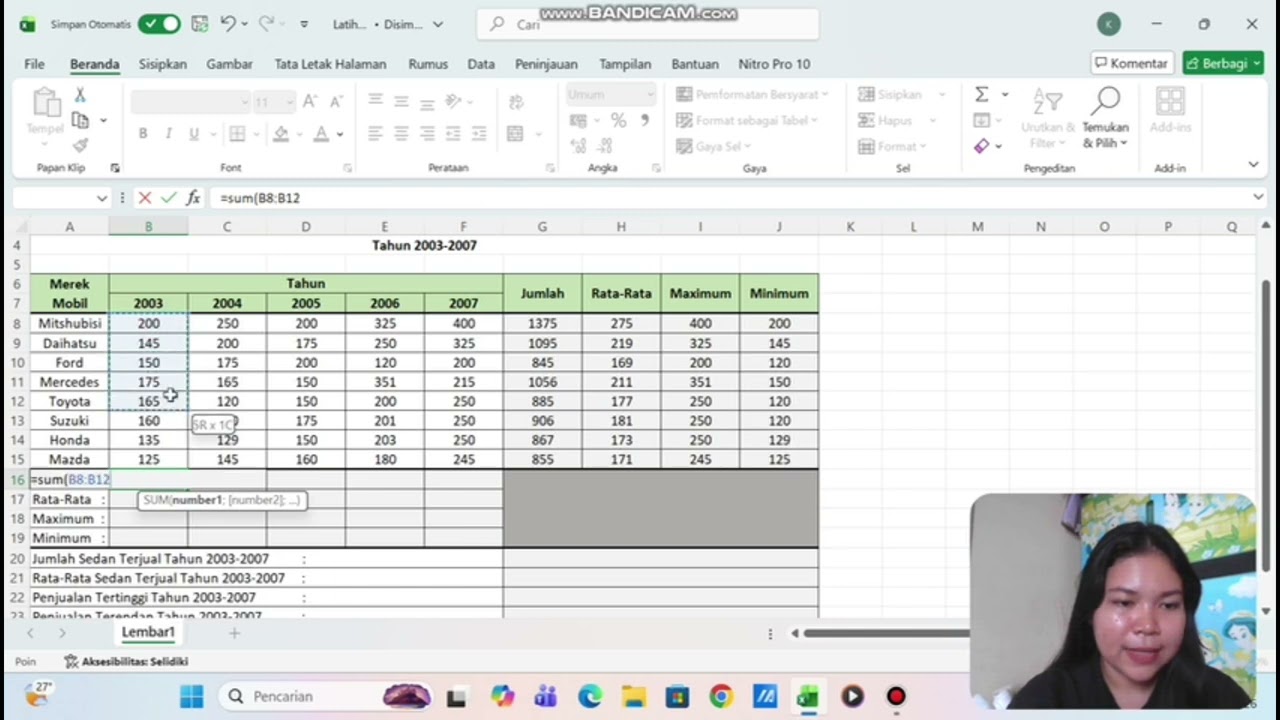Cancel the formula with the X icon
This screenshot has width=1280, height=720.
(145, 198)
